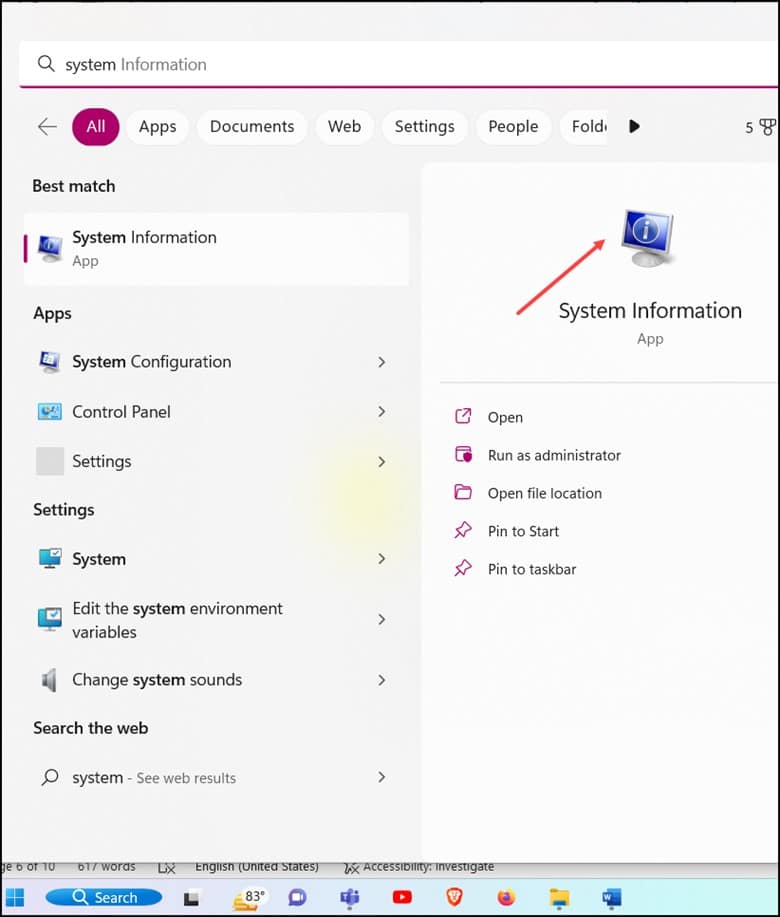780x917 pixels.
Task: Expand Change system sounds chevron
Action: coord(382,680)
